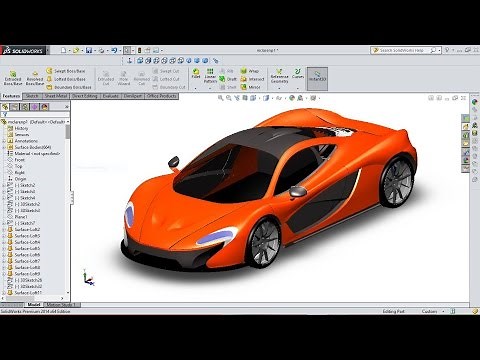The width and height of the screenshot is (480, 360).
Task: Open the Motion Study 1 tab
Action: point(61,305)
